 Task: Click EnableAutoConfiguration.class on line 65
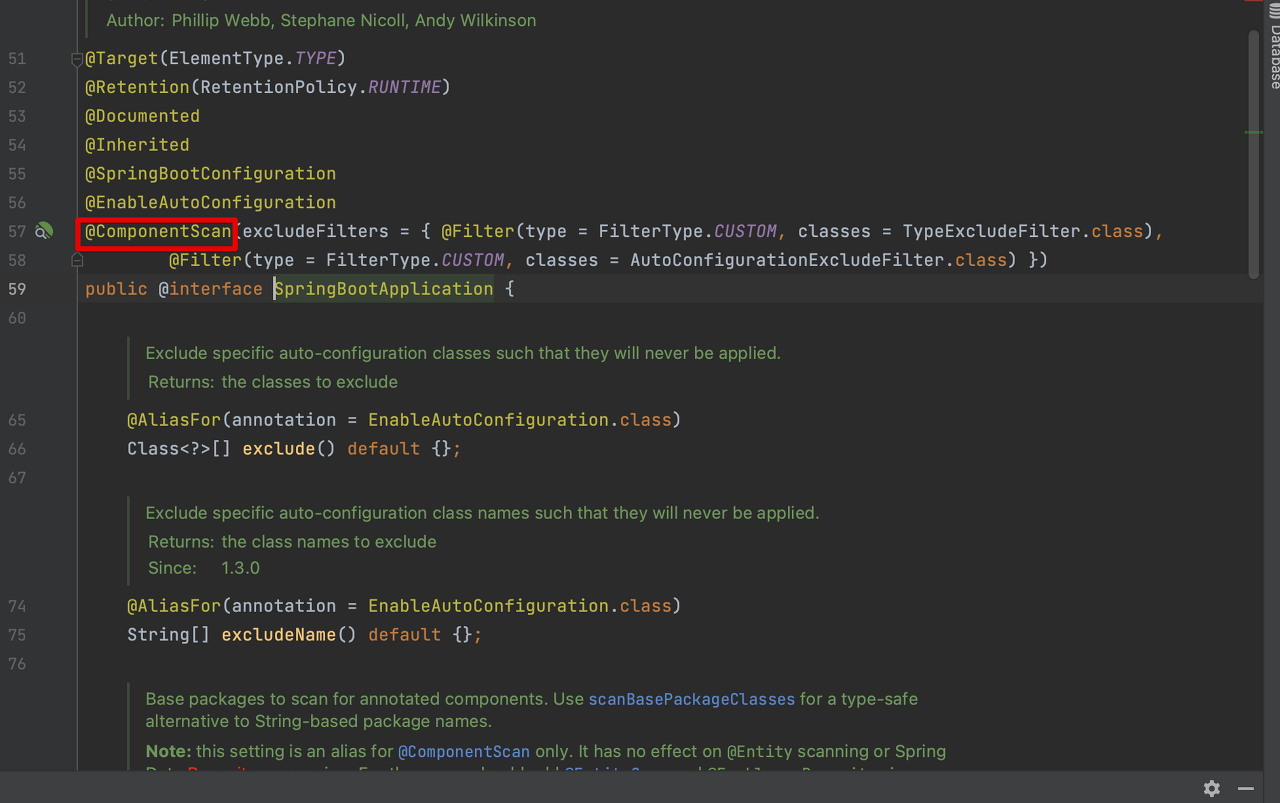(x=520, y=420)
